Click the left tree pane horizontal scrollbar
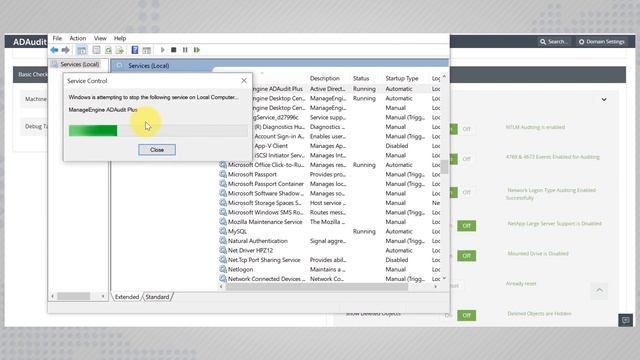Screen dimensions: 640x360 [x=73, y=296]
